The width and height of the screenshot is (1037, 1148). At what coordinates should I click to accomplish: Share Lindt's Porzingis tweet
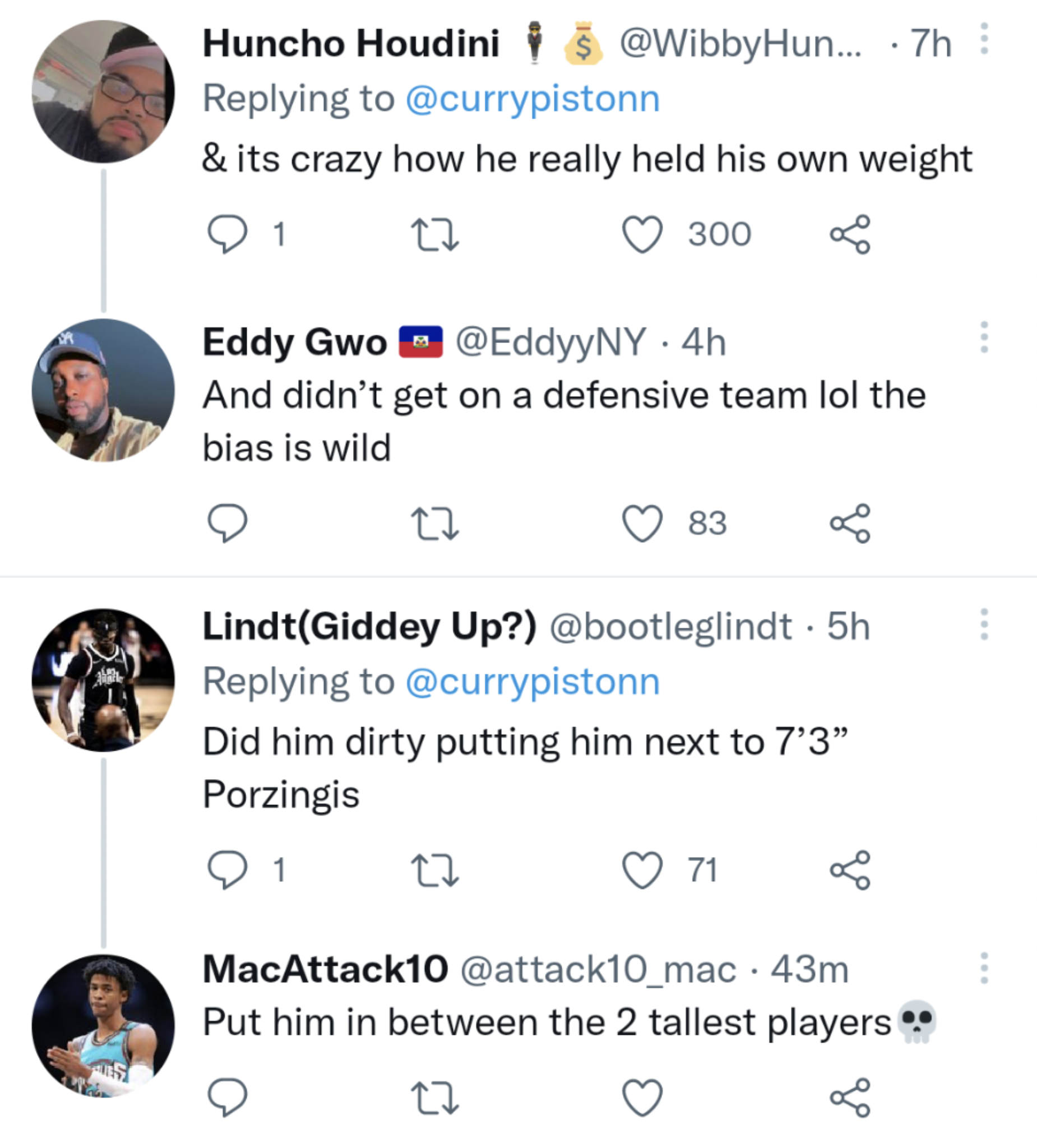[850, 869]
